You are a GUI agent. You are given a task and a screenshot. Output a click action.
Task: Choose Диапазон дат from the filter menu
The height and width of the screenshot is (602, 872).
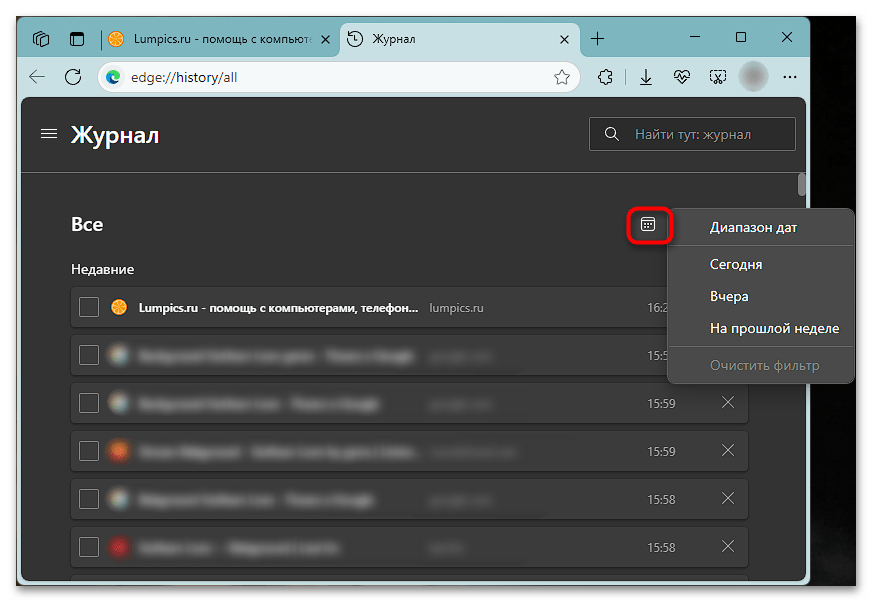[753, 227]
